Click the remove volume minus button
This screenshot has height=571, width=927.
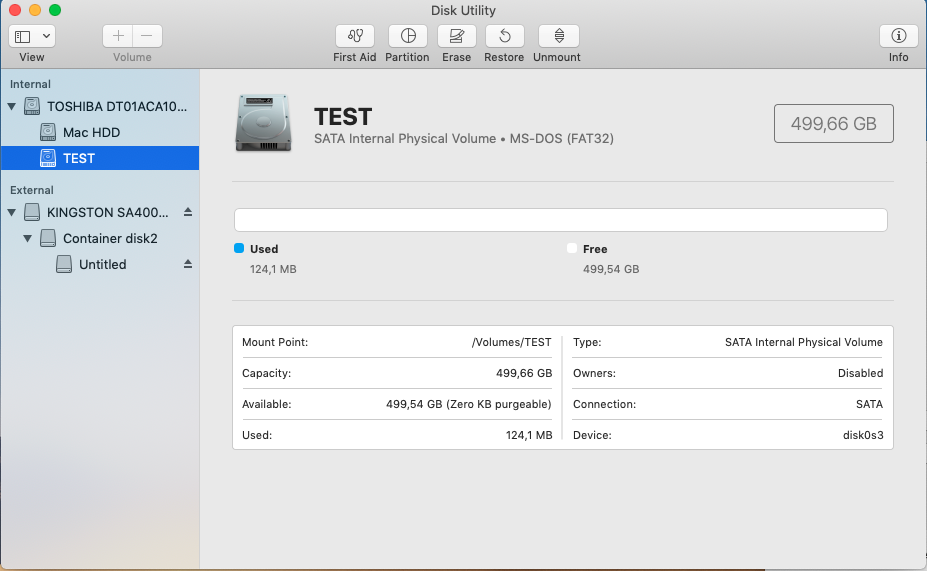coord(147,36)
